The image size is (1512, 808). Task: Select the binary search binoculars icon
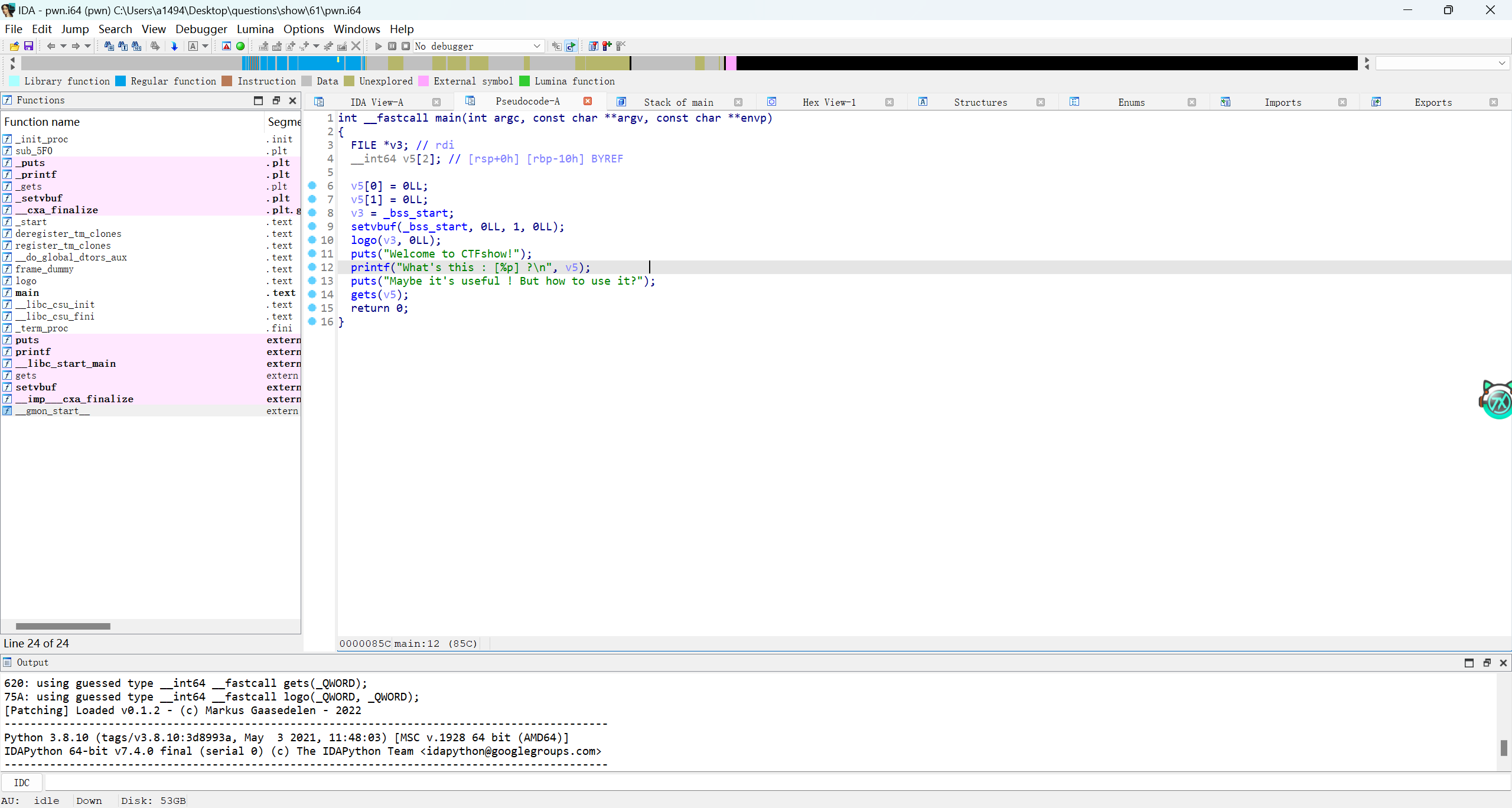[x=136, y=45]
